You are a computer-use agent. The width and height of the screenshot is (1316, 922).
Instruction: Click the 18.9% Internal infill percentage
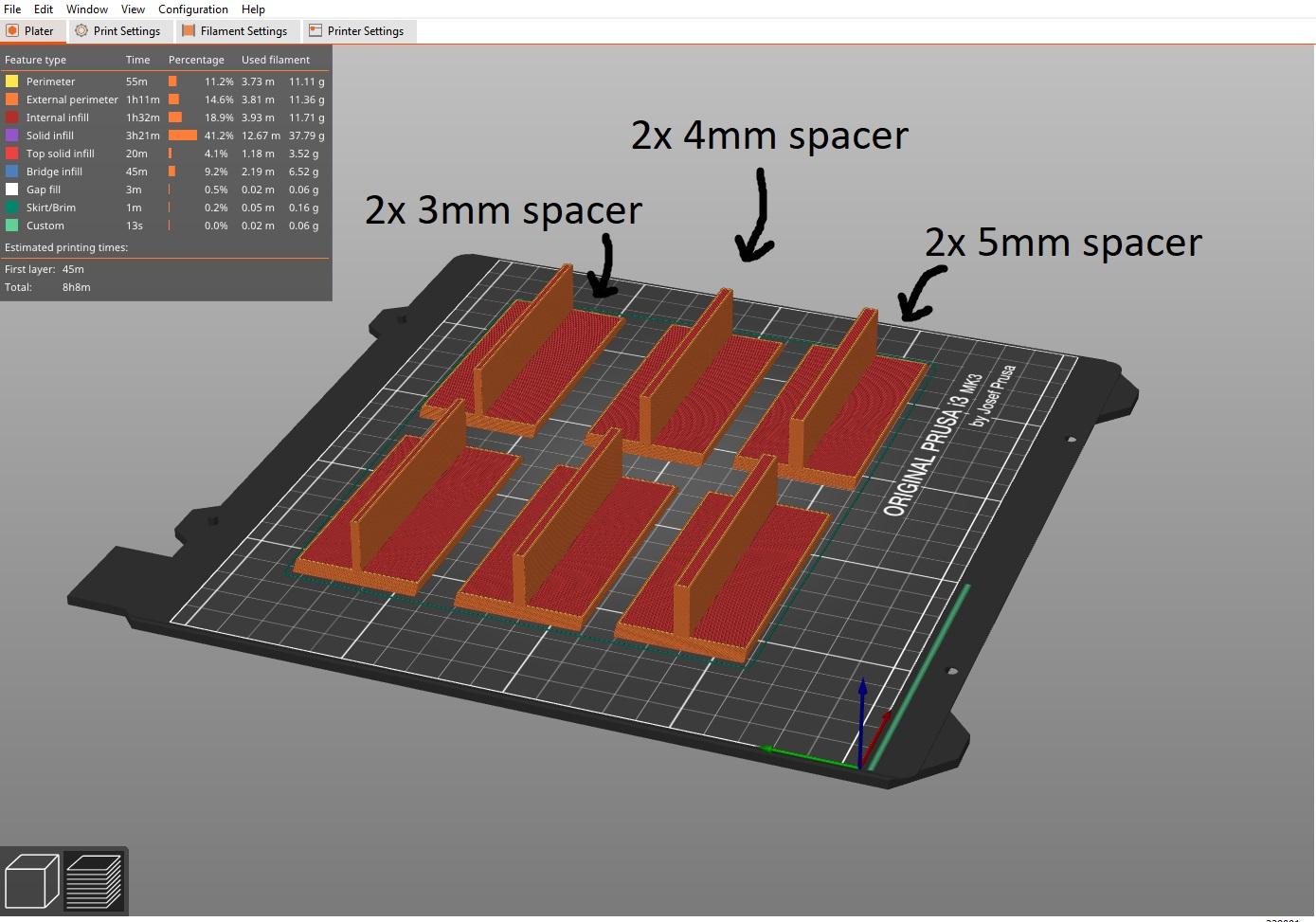click(x=219, y=118)
